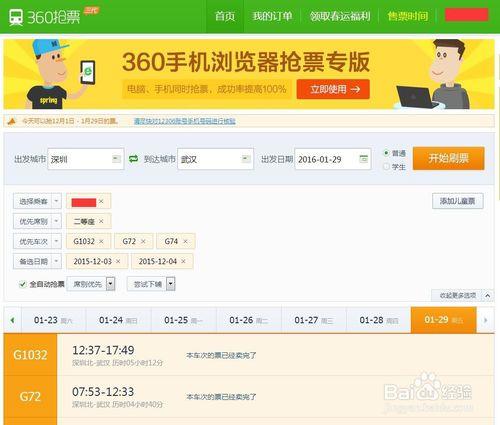Click 07:53-12:33 time text
Viewport: 500px width, 425px height.
click(x=103, y=392)
